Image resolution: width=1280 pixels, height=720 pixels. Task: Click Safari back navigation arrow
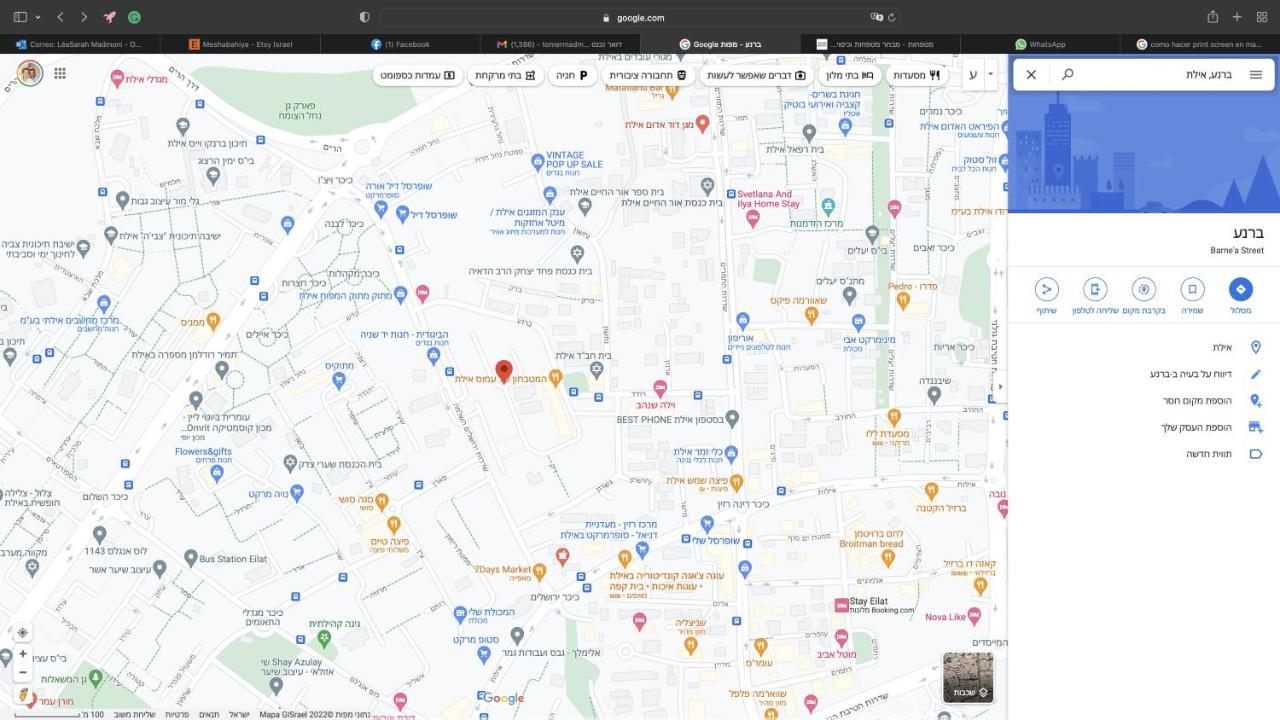pos(60,17)
